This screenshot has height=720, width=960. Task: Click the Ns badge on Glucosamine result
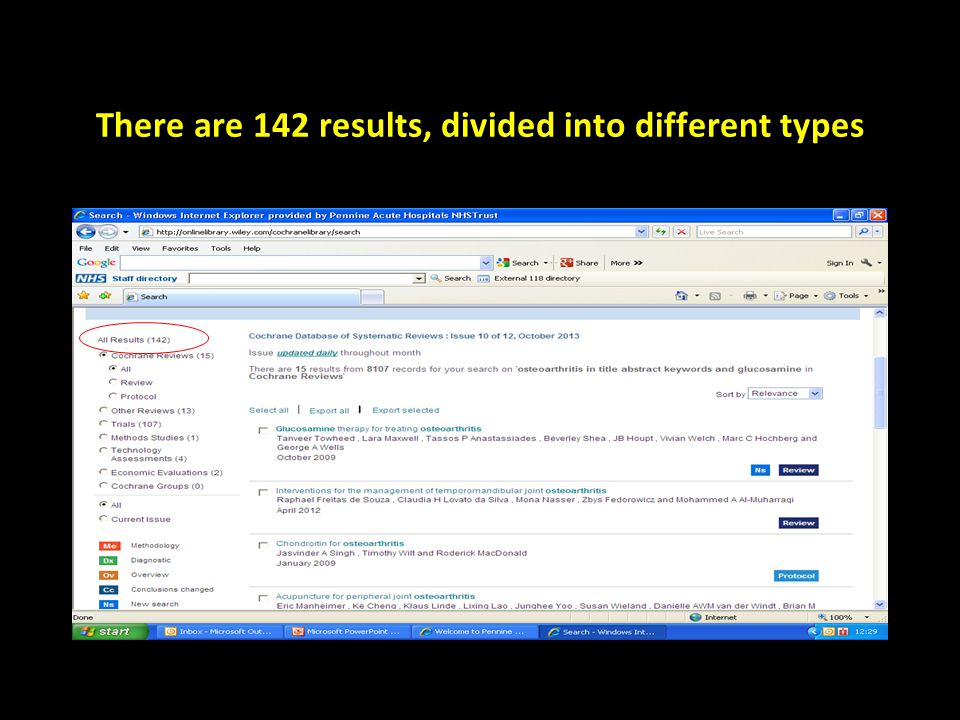click(x=760, y=470)
